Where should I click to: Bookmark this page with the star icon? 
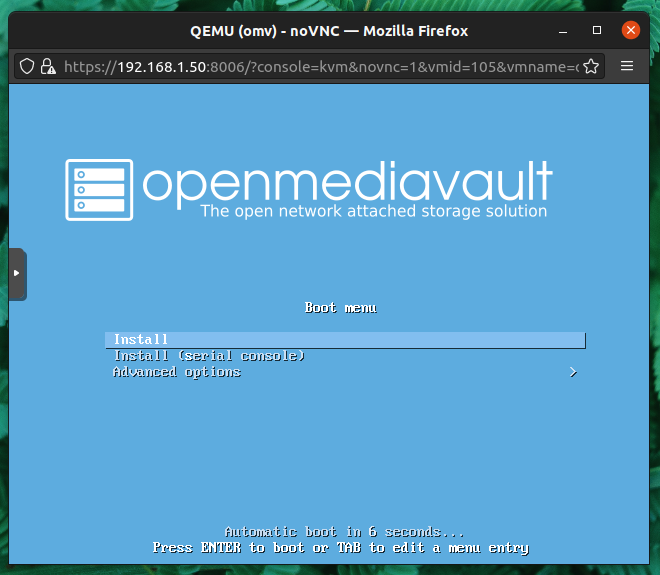click(591, 67)
